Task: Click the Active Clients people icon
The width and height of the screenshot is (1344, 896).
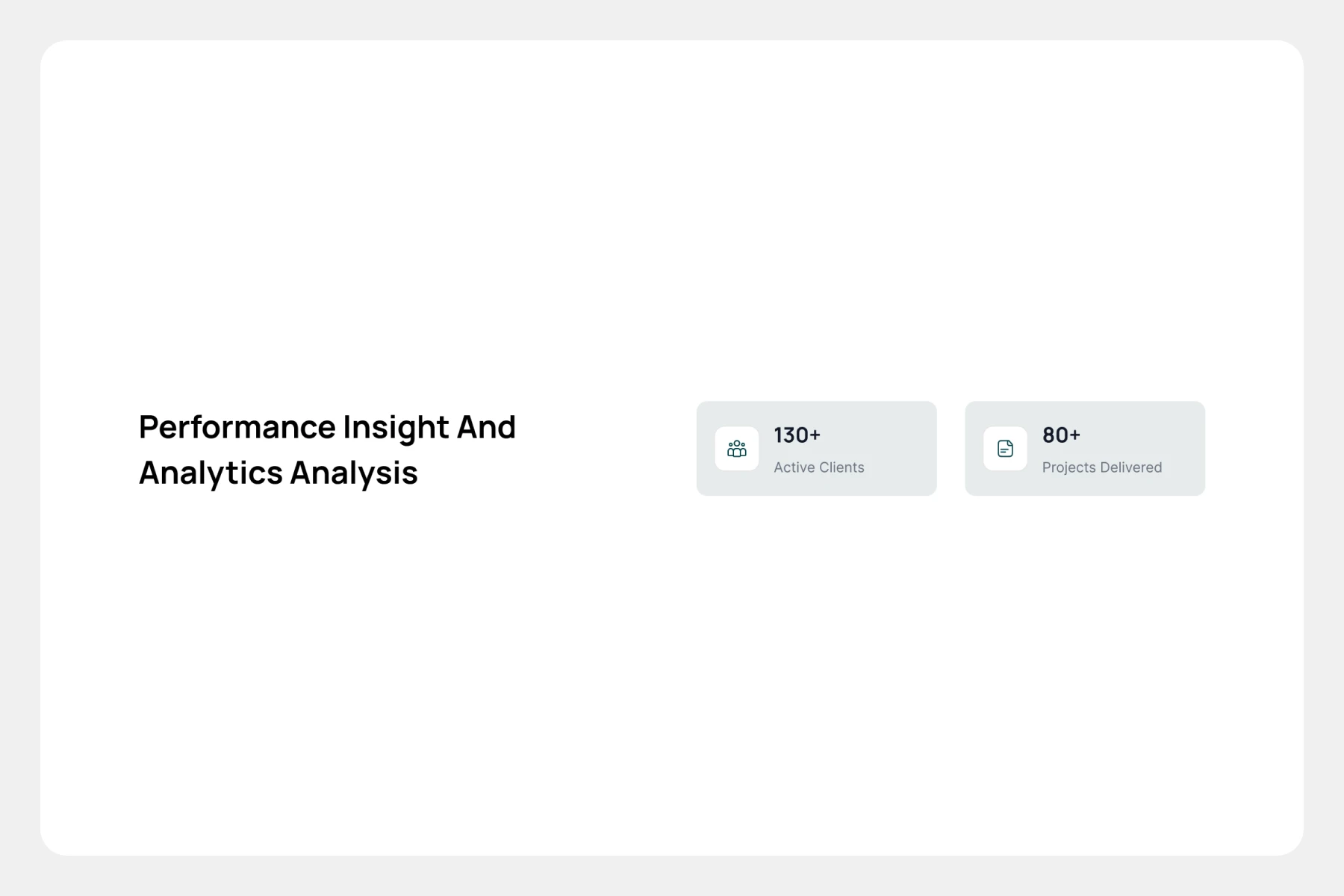Action: pos(736,449)
